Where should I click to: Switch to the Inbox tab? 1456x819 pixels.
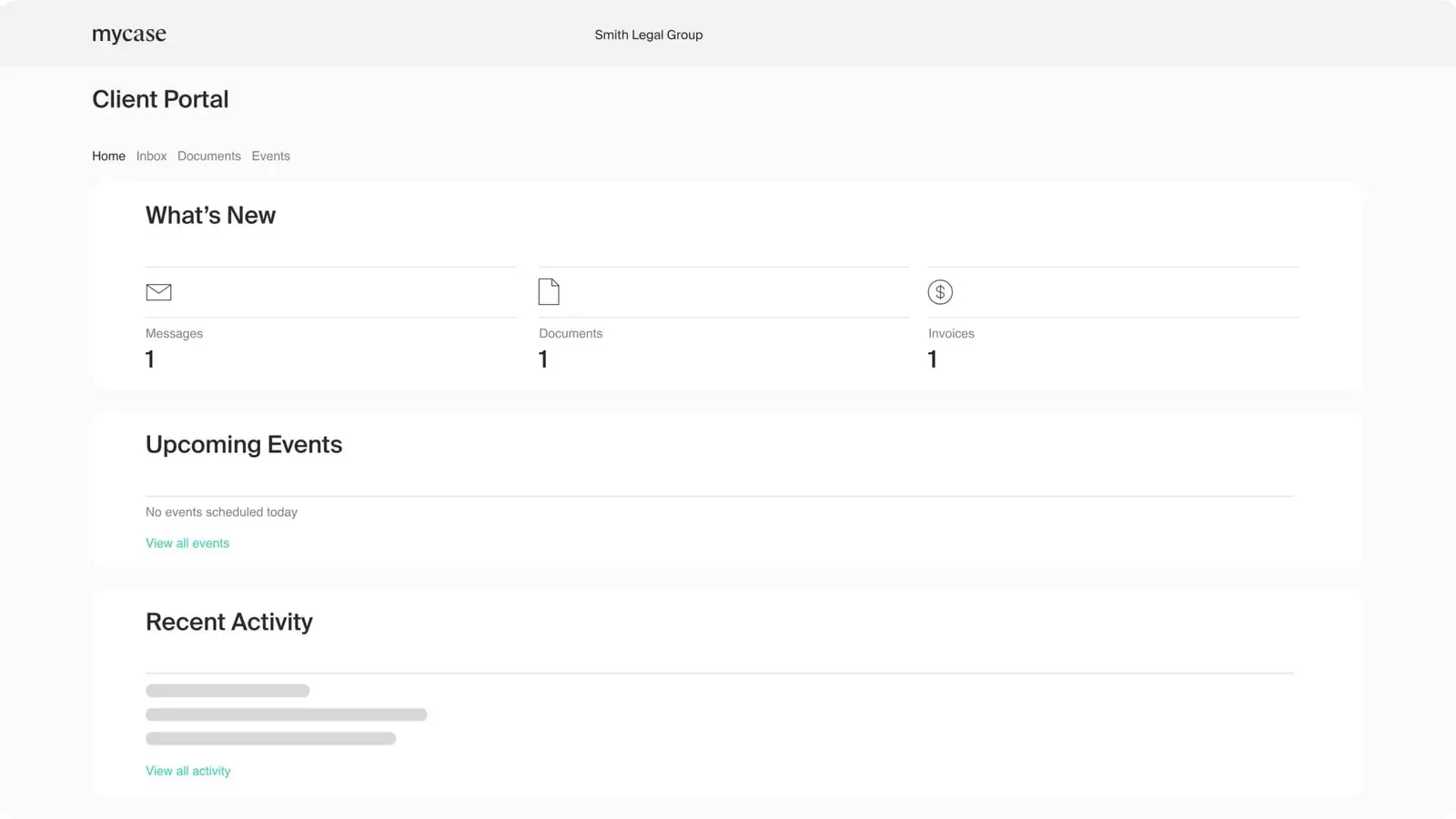(151, 157)
